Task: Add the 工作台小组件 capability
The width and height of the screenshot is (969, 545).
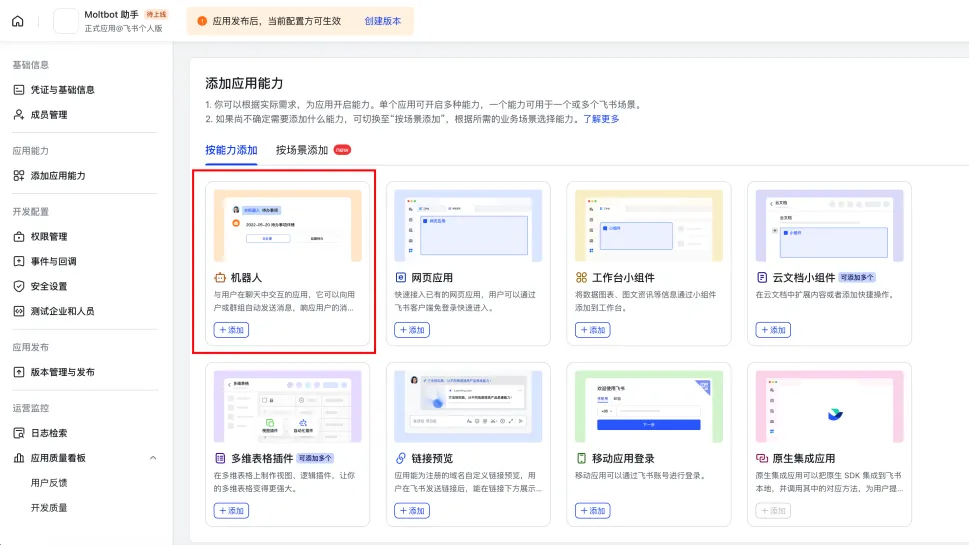Action: [x=593, y=330]
